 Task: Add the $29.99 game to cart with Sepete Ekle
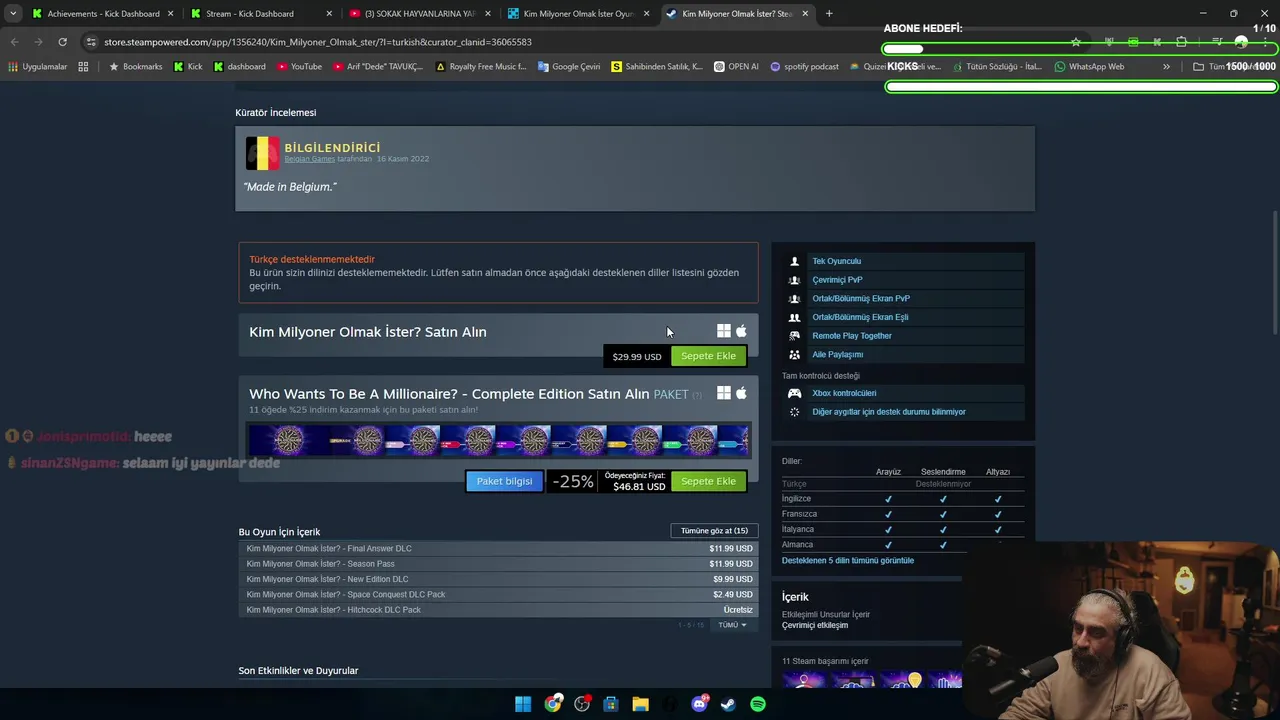(708, 356)
